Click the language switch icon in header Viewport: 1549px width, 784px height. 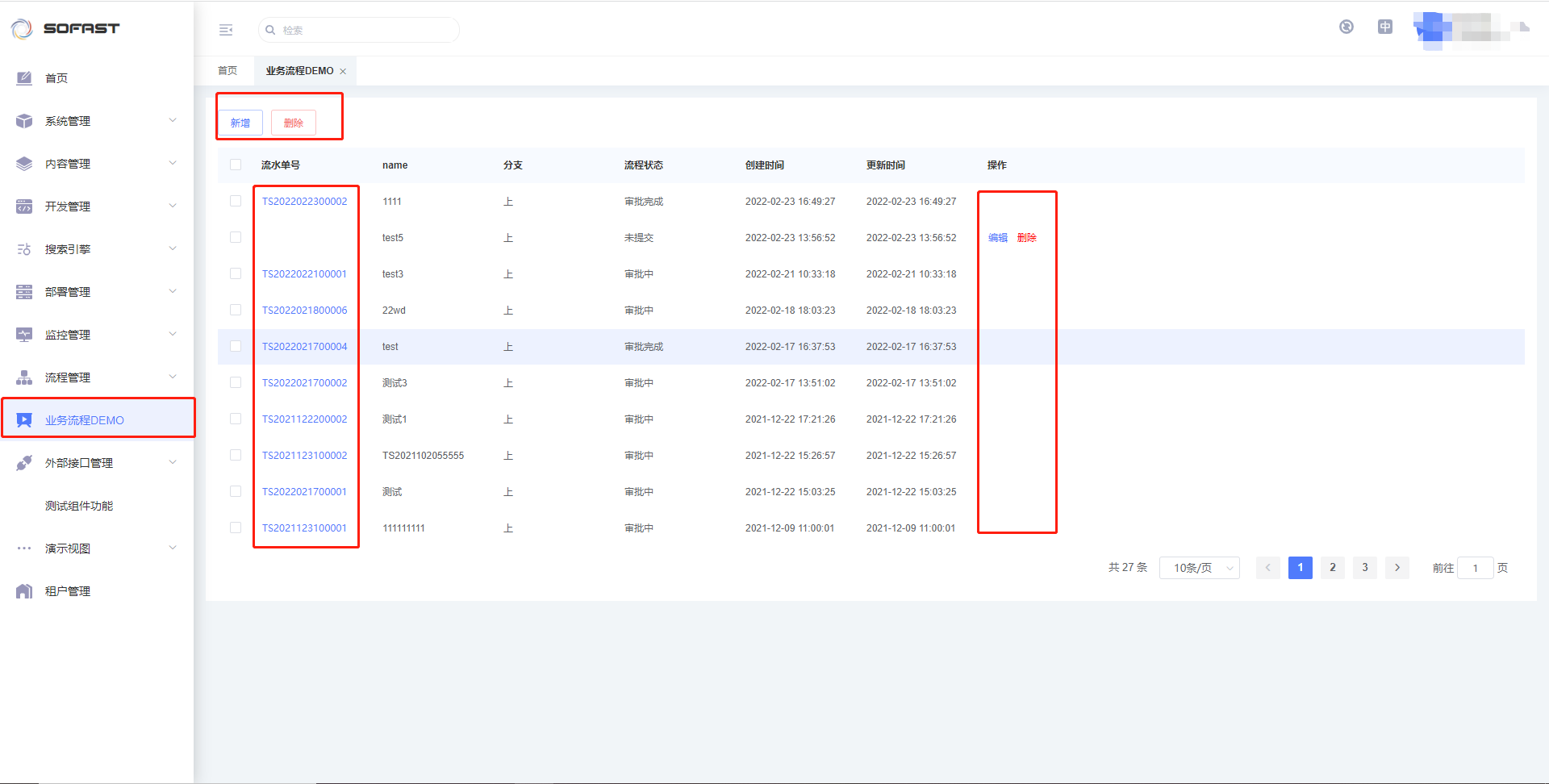(1385, 27)
